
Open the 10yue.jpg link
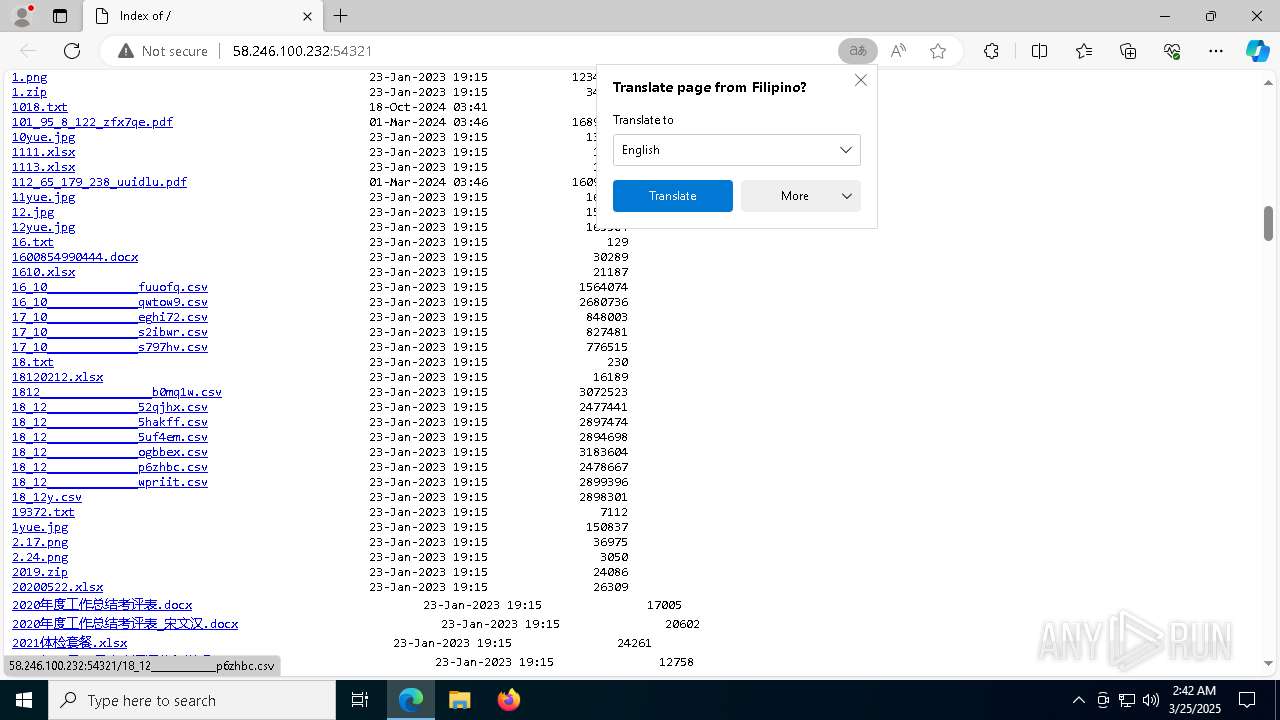(x=43, y=137)
